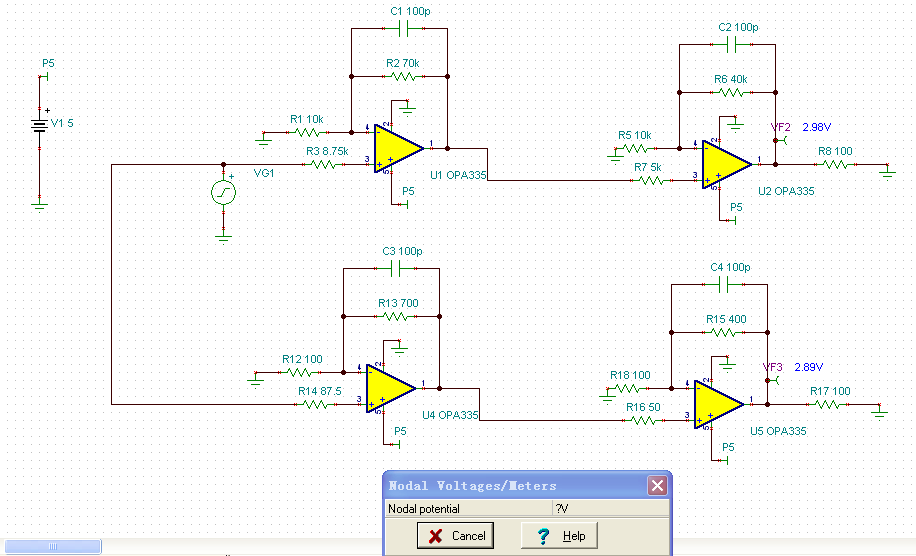
Task: Close the Nodal Voltages/Meters dialog
Action: coord(657,485)
